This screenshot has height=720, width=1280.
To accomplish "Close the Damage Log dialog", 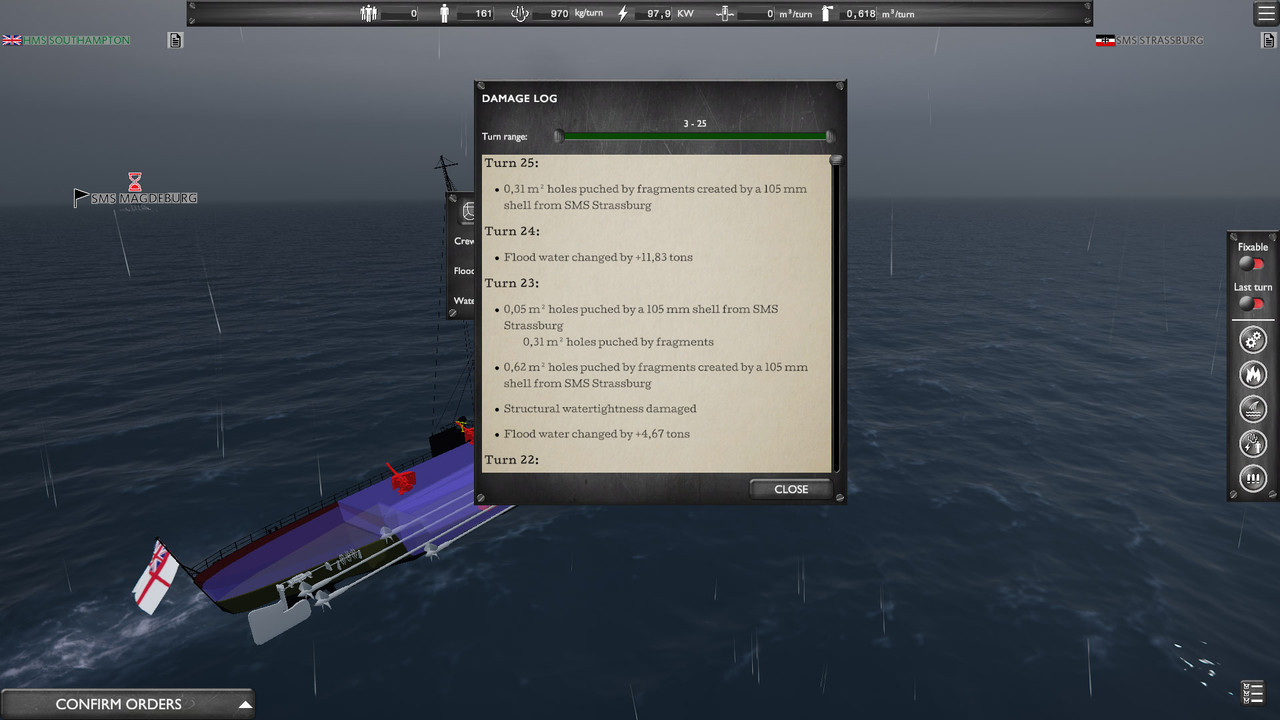I will [791, 489].
